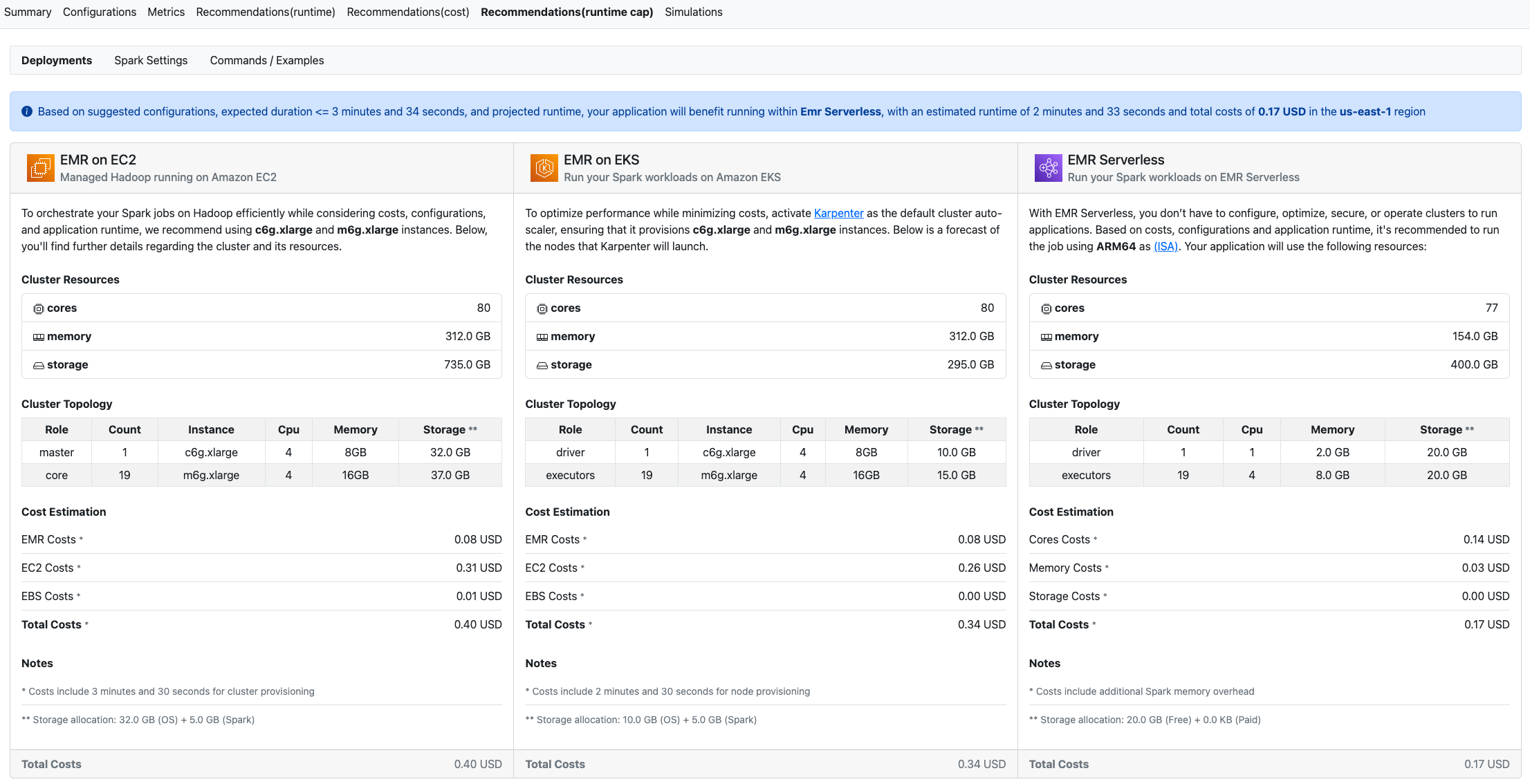Click the 37.0 GB storage cell
Screen dimensions: 1530x784
[450, 475]
